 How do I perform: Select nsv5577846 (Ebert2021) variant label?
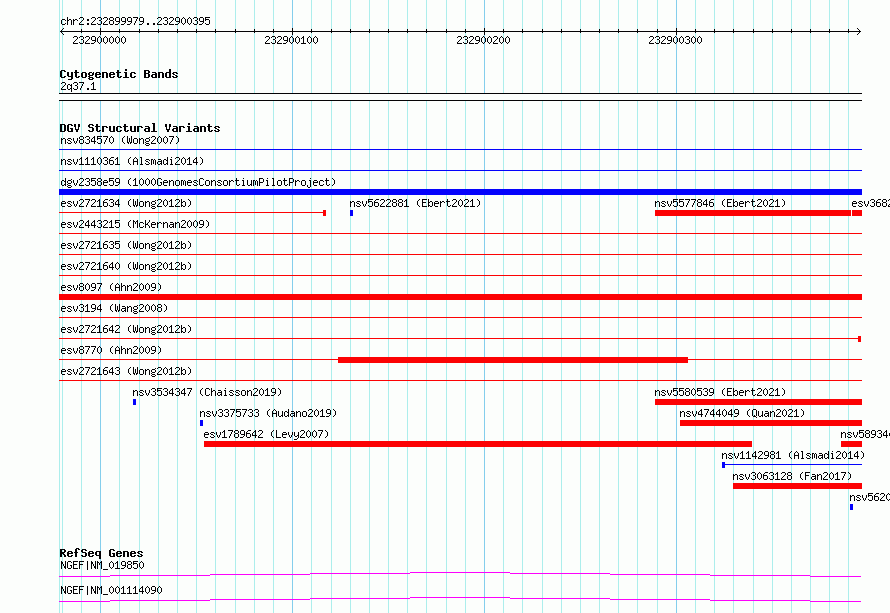tap(720, 203)
